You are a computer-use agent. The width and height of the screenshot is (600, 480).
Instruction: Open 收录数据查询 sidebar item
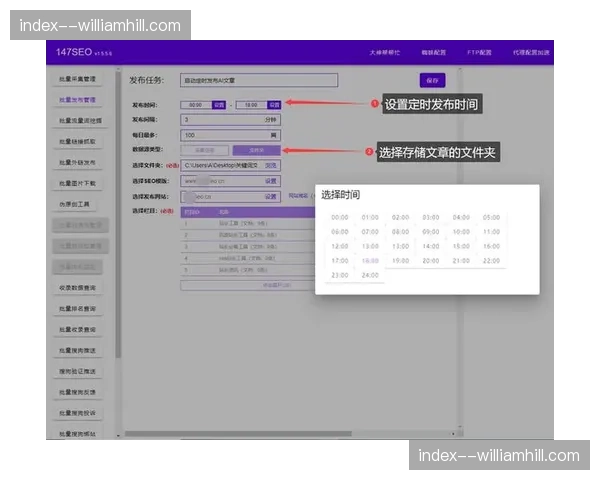click(x=78, y=288)
